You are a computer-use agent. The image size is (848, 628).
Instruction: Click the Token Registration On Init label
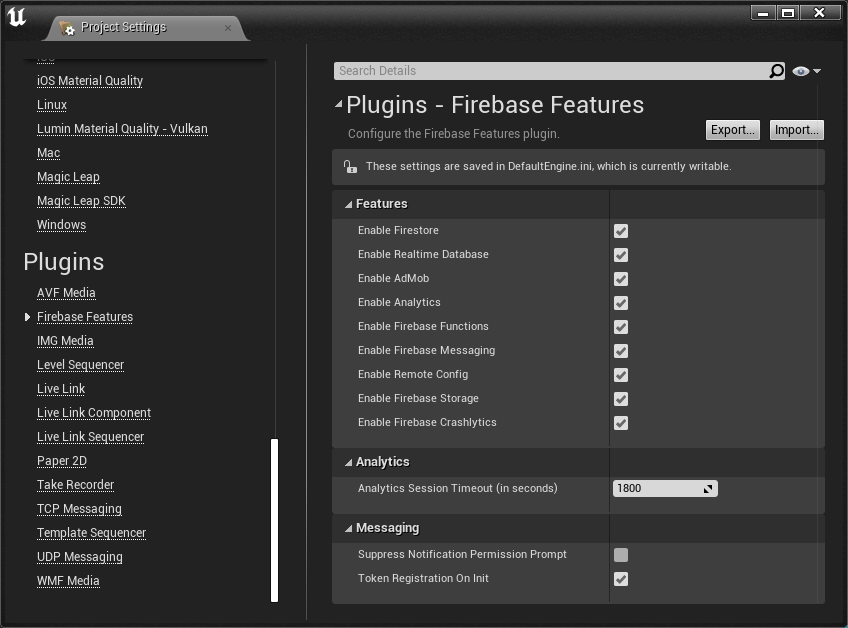423,578
